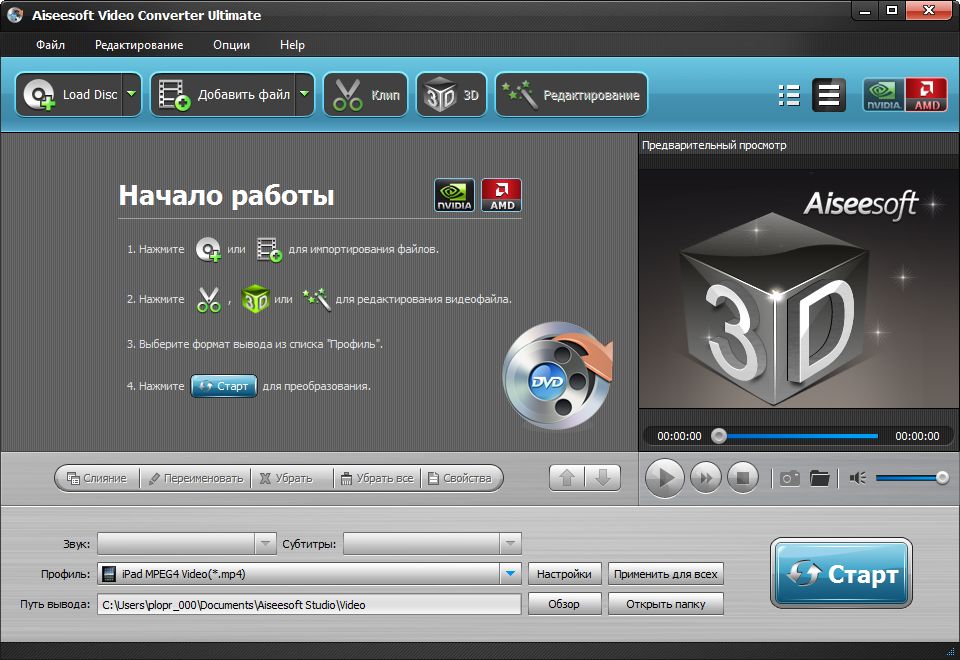The width and height of the screenshot is (960, 660).
Task: Open the Редактирование magic wand tool
Action: point(571,95)
